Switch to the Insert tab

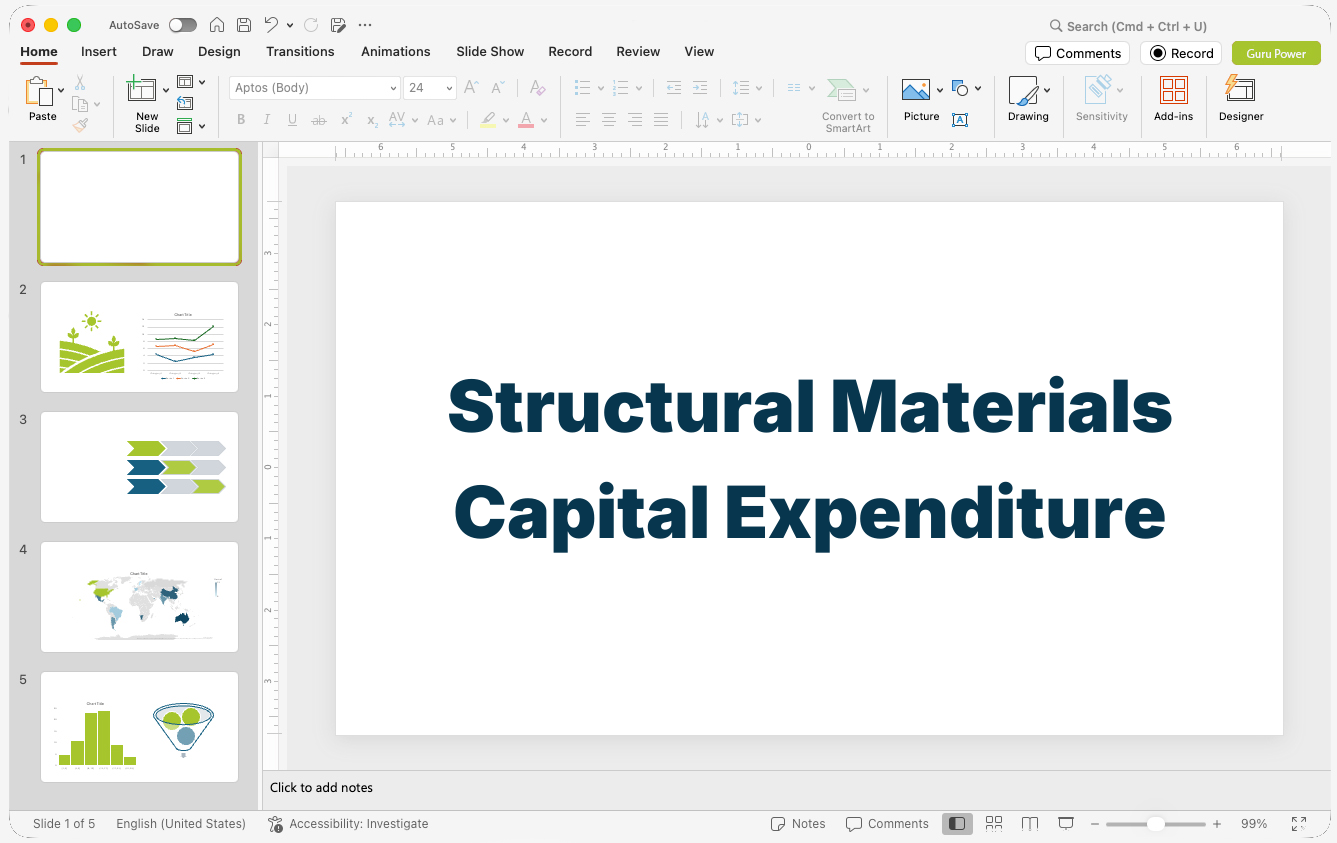(x=99, y=52)
